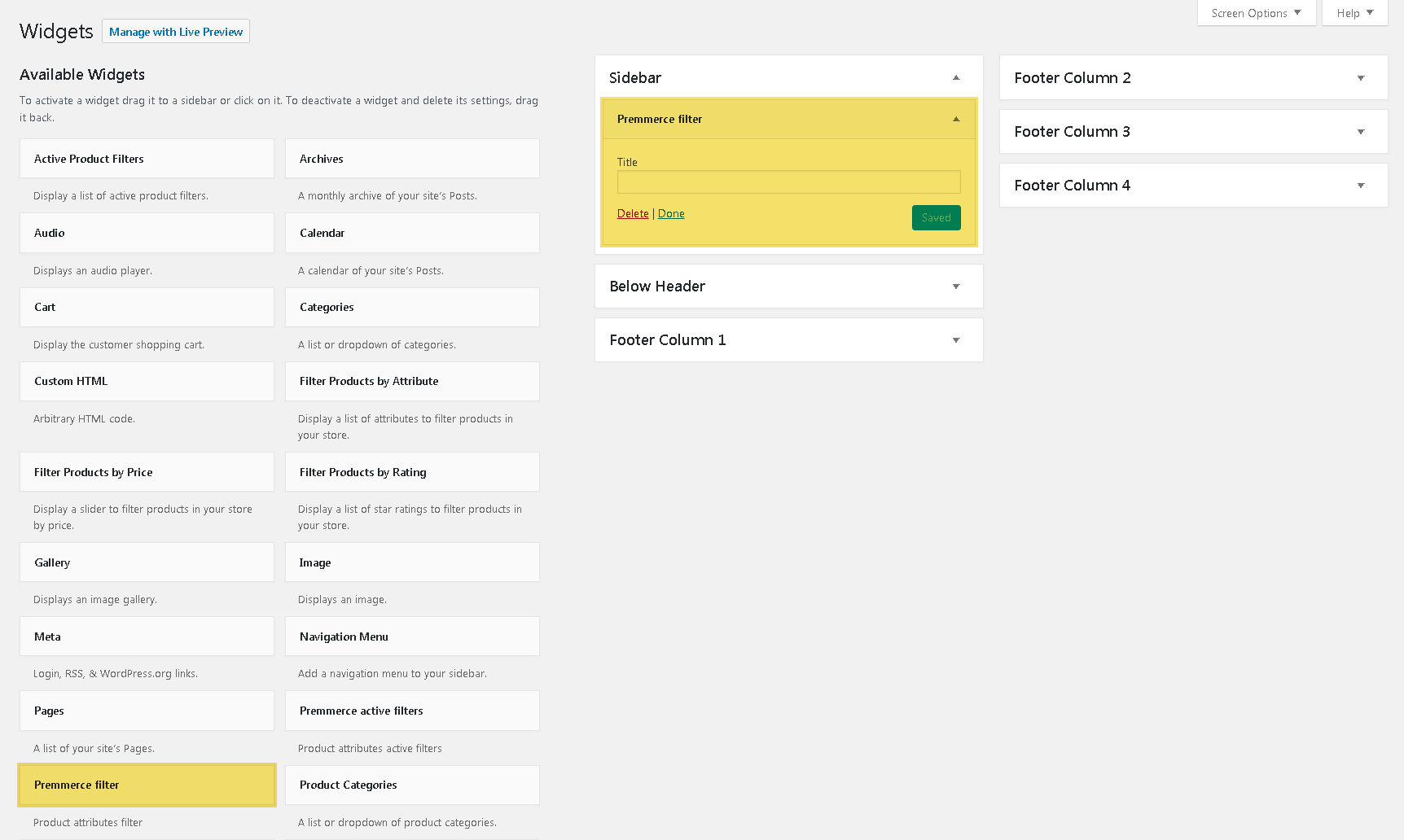The height and width of the screenshot is (840, 1404).
Task: Click 'Displays an image gallery.' description
Action: [x=95, y=600]
